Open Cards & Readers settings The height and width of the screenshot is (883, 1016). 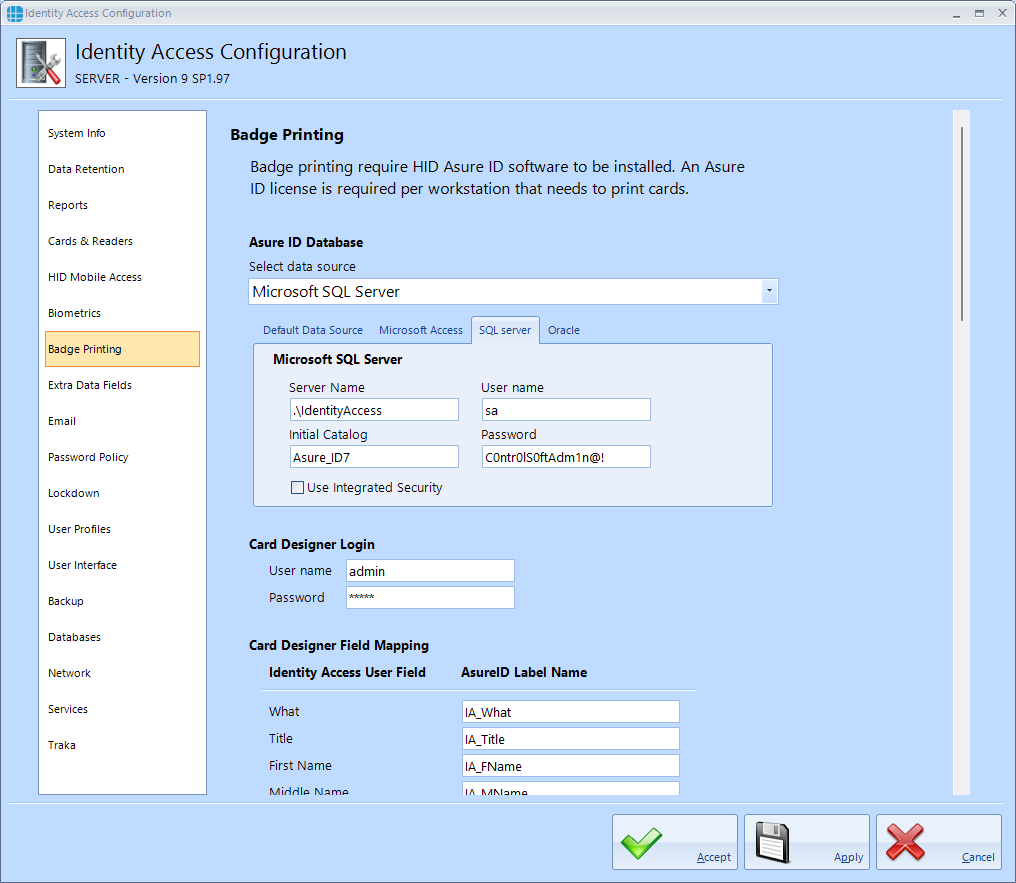click(x=122, y=241)
